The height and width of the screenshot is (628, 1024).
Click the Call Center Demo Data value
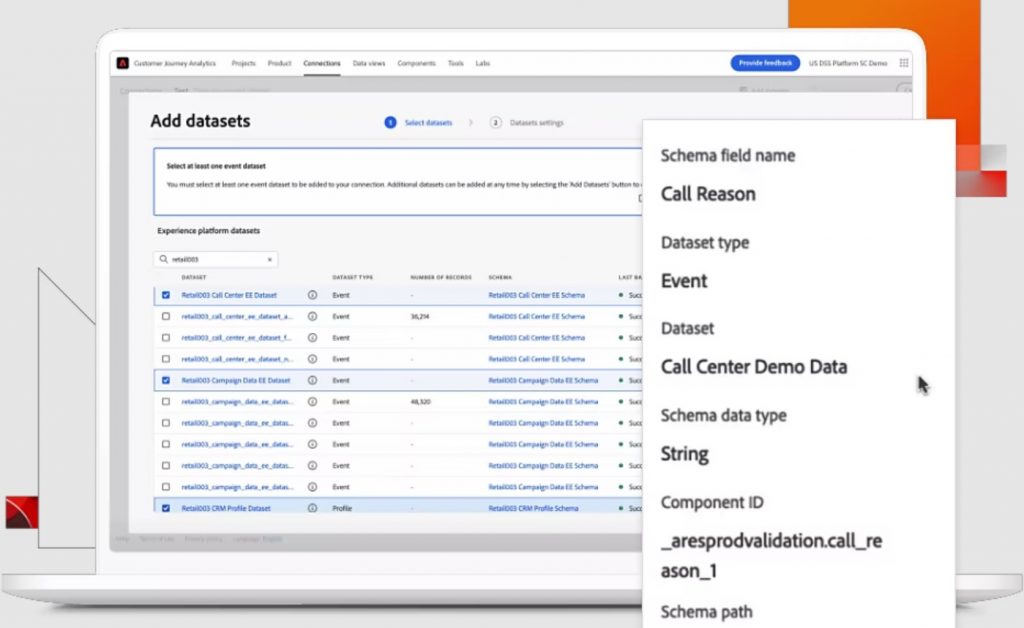coord(754,367)
